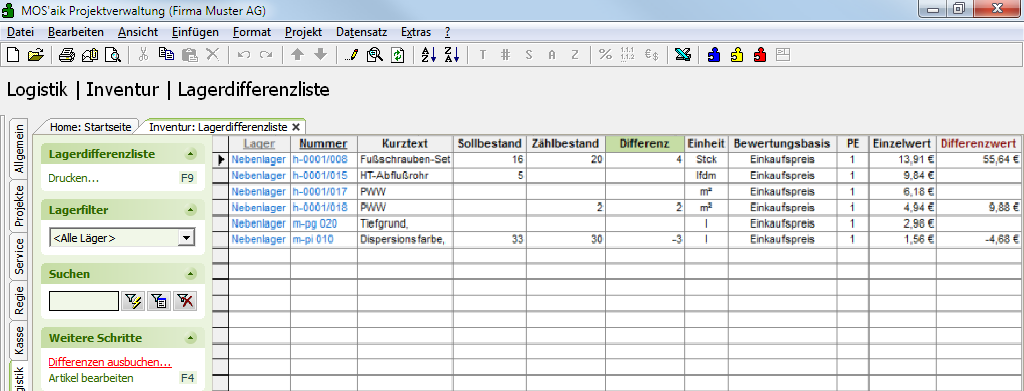Open the Projekt menu
This screenshot has height=391, width=1024.
(303, 32)
